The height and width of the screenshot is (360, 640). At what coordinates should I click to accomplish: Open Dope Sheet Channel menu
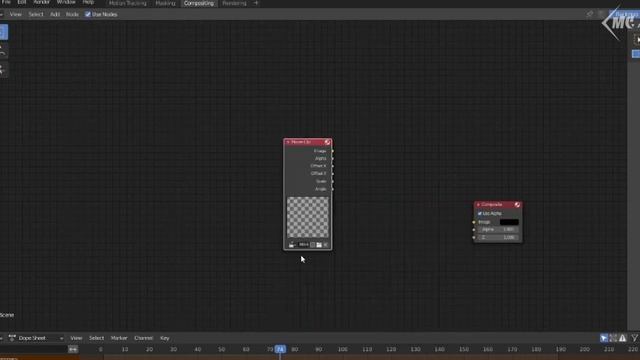click(x=143, y=338)
